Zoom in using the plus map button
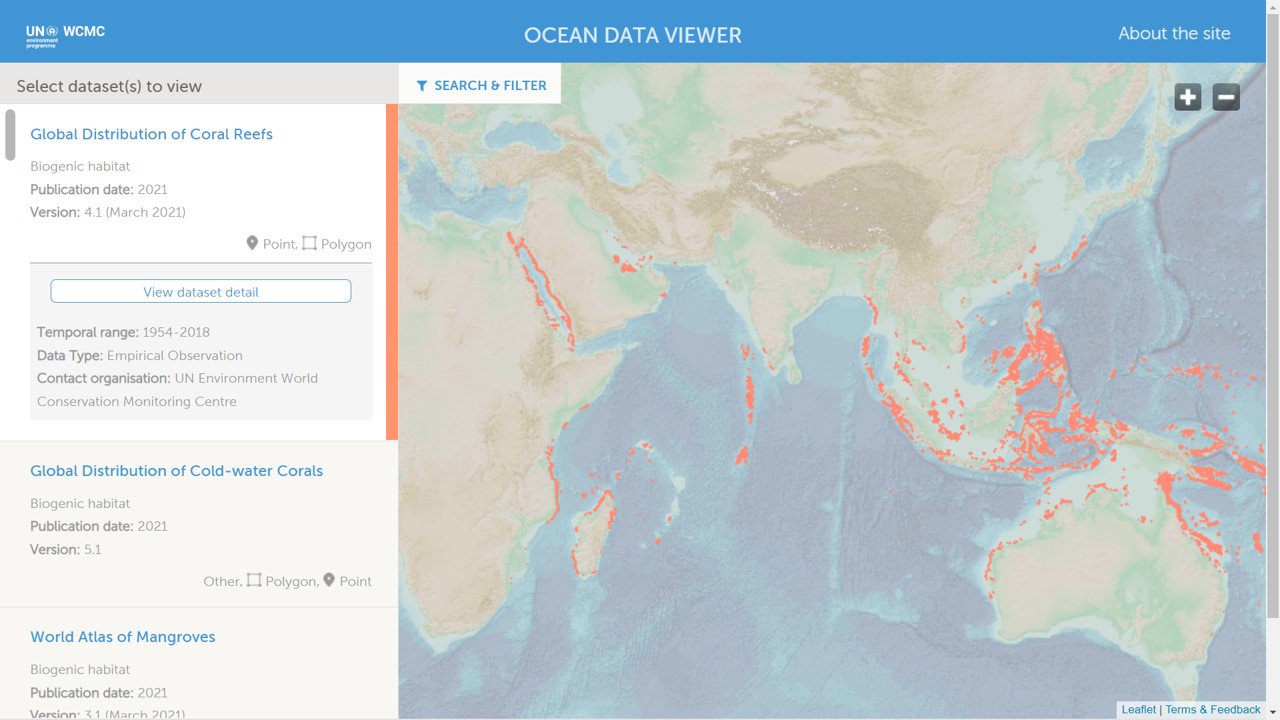 click(x=1187, y=97)
